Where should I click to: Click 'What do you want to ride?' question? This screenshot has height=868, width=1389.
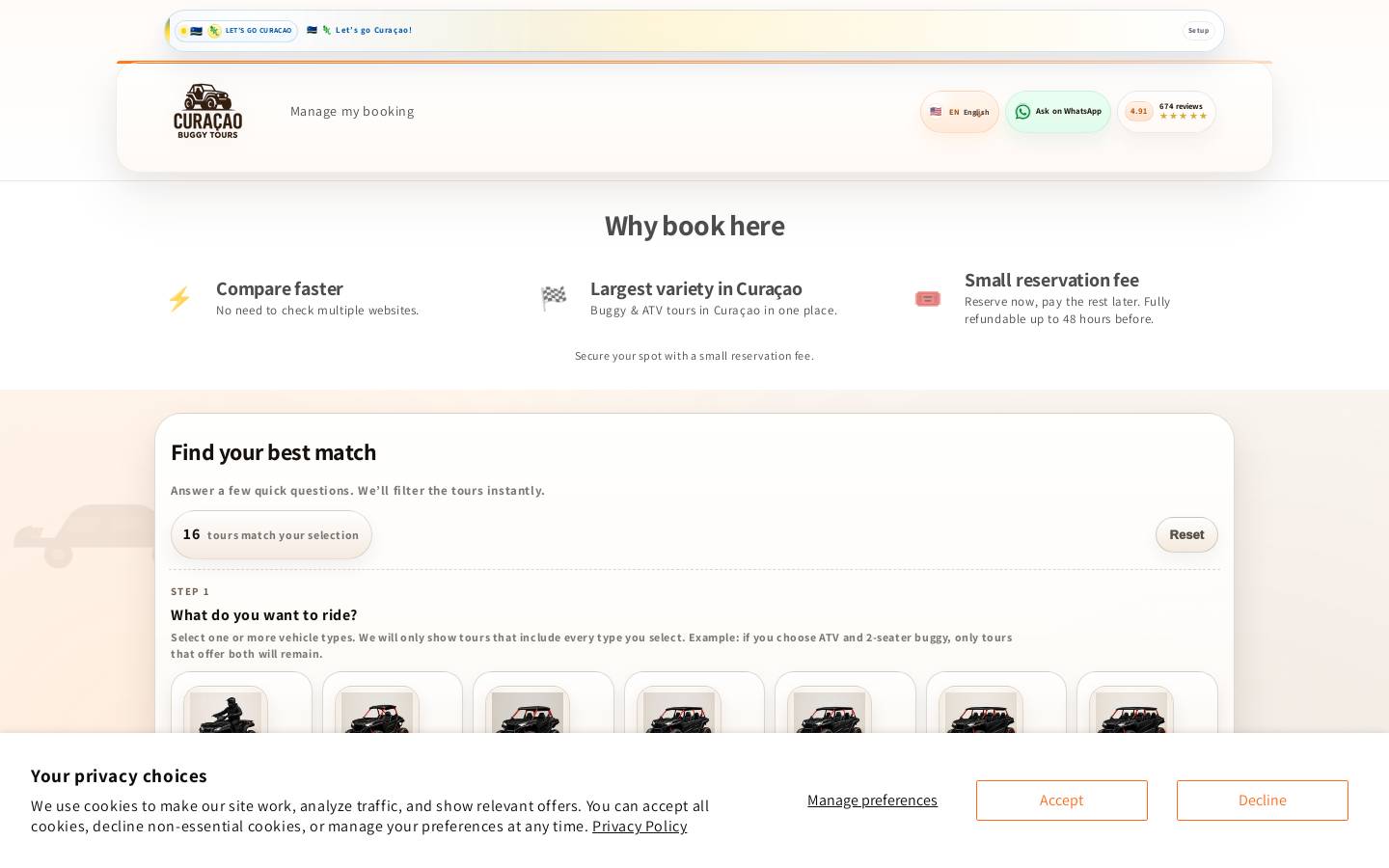264,614
